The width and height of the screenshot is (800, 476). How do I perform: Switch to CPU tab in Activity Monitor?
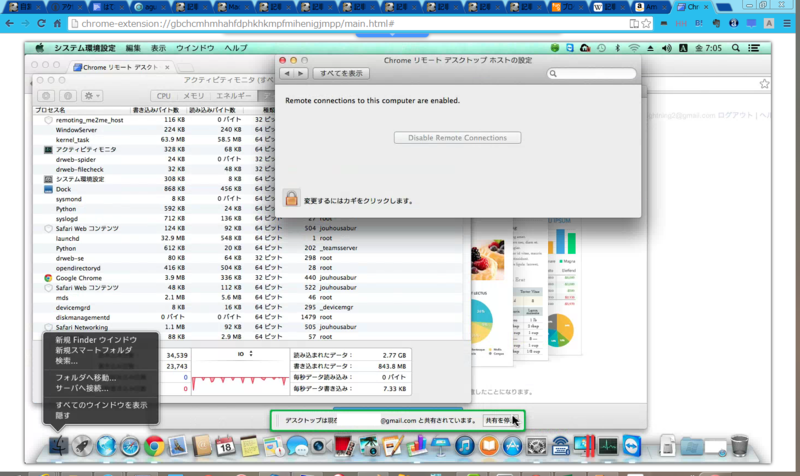point(163,96)
